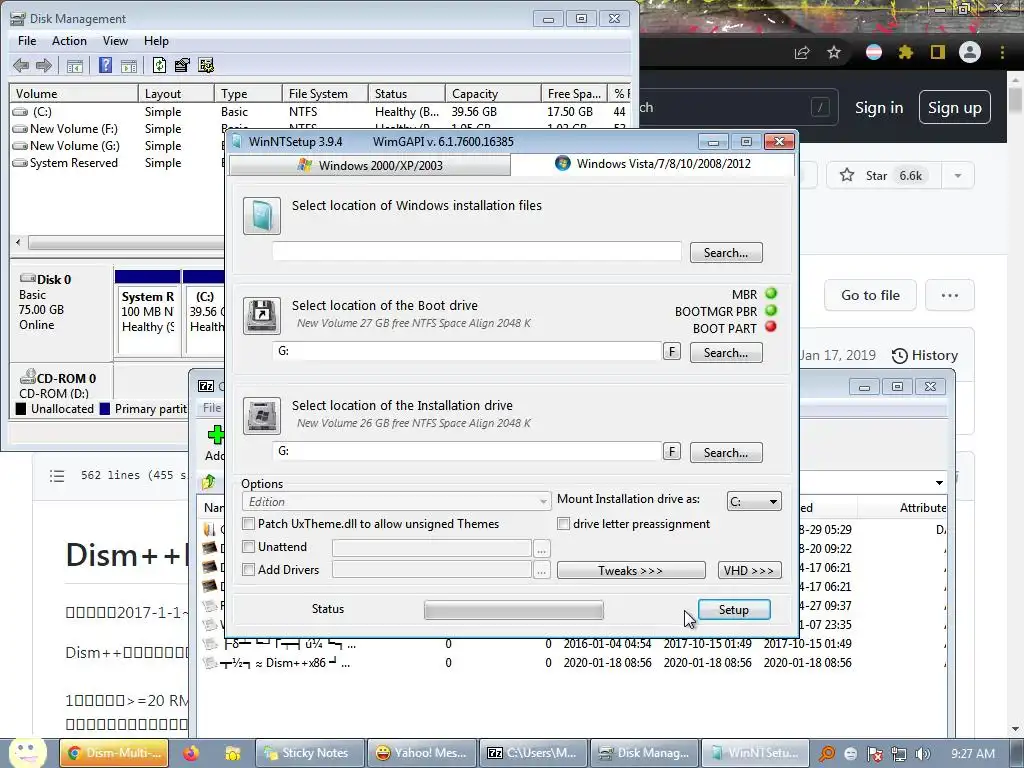The width and height of the screenshot is (1024, 768).
Task: Open the View menu in Disk Management
Action: [x=115, y=40]
